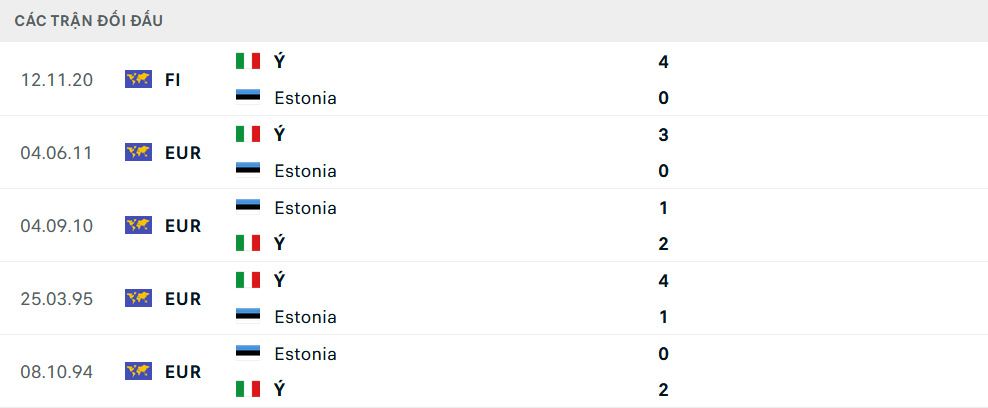The height and width of the screenshot is (408, 988).
Task: Click the world map icon for 08.10.94 match
Action: tap(138, 371)
